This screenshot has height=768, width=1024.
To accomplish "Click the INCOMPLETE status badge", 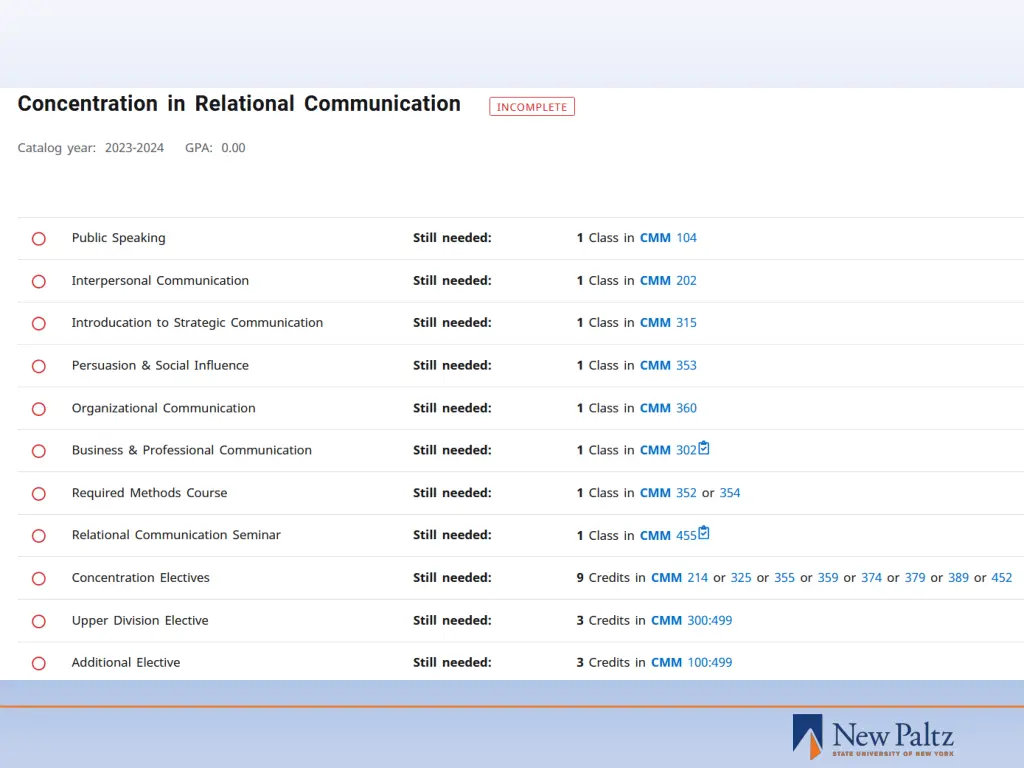I will point(532,106).
